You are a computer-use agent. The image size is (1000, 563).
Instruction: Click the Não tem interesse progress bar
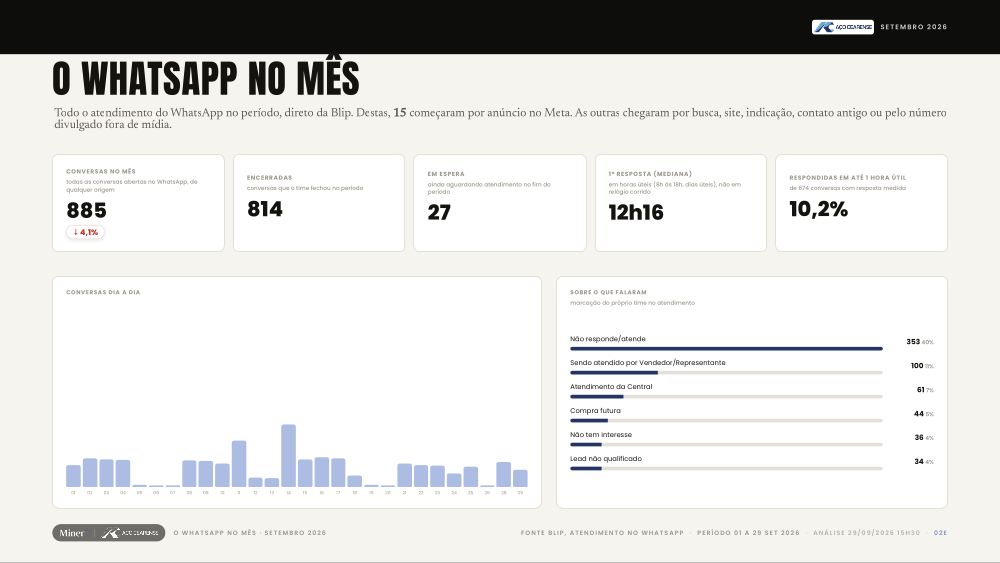click(726, 444)
